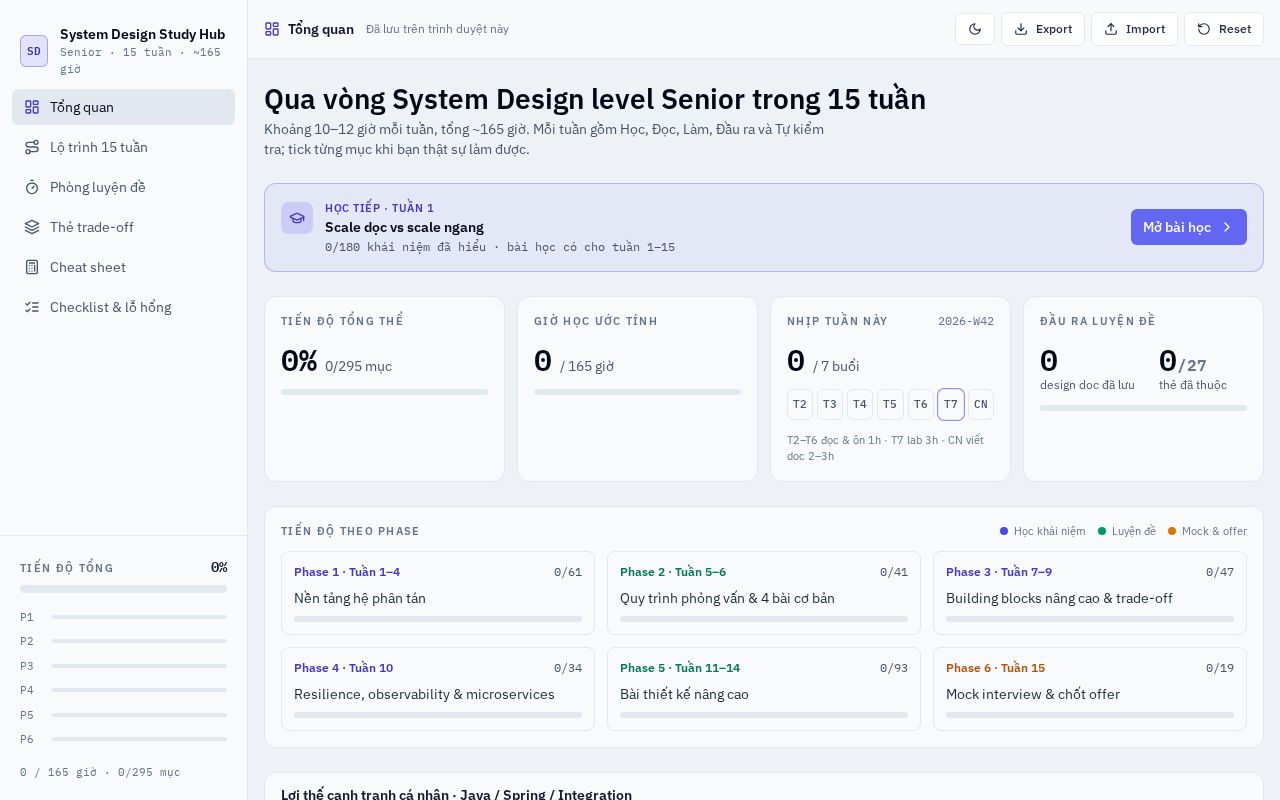Click the purple Học khái niệm legend dot

1004,531
